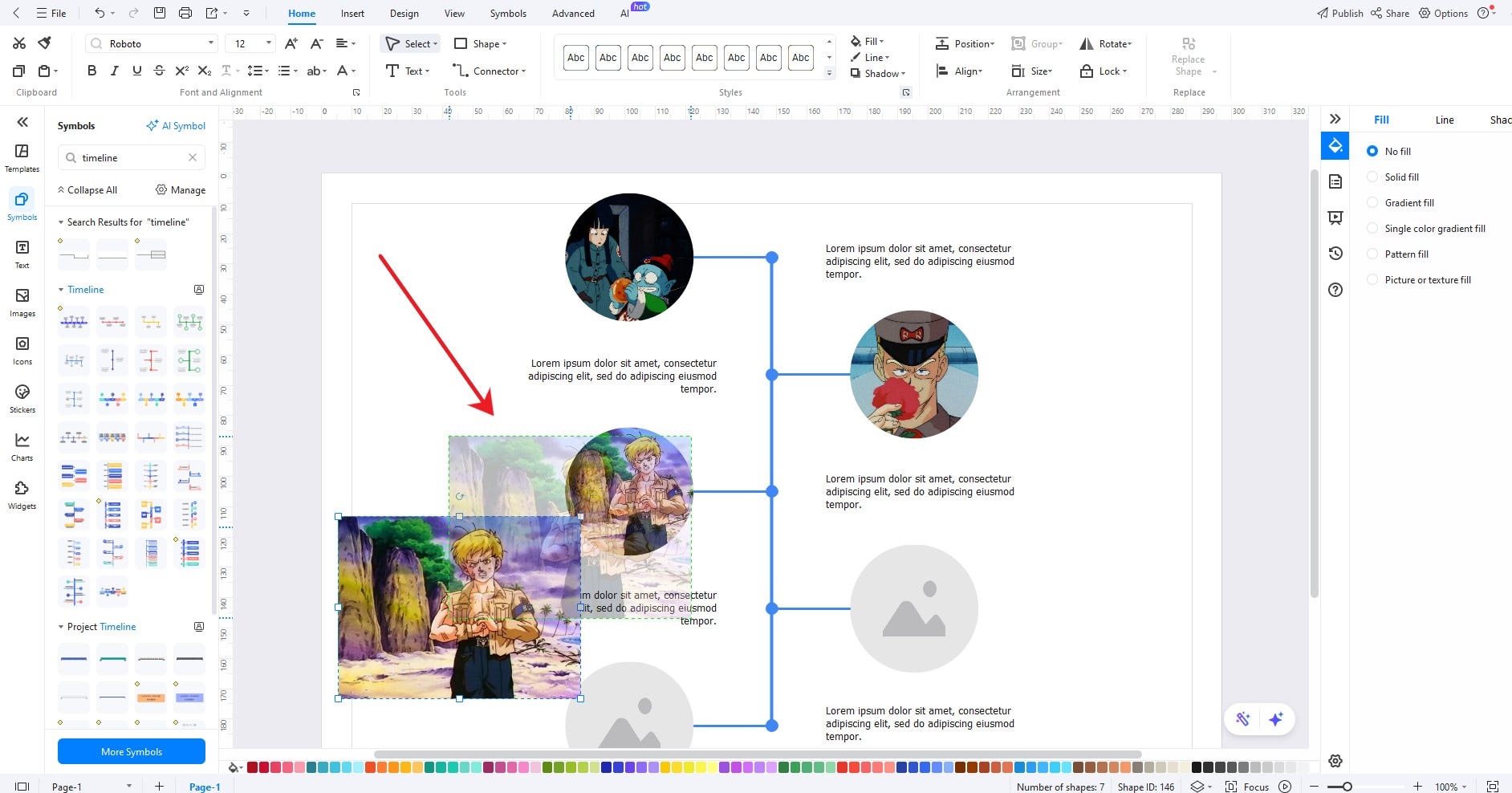The width and height of the screenshot is (1512, 793).
Task: Open the Rotate dropdown
Action: coord(1106,44)
